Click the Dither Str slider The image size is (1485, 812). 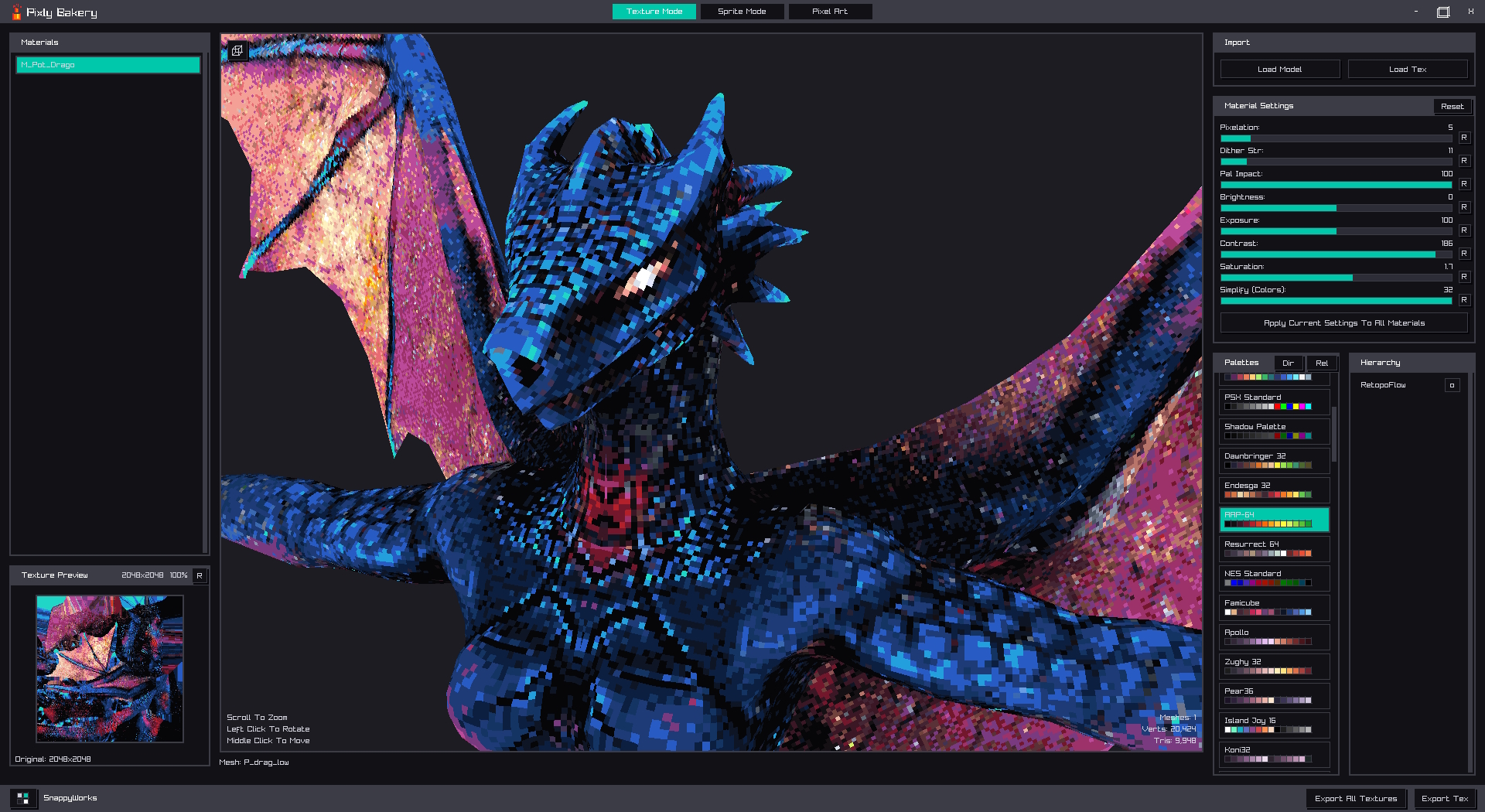[1336, 162]
